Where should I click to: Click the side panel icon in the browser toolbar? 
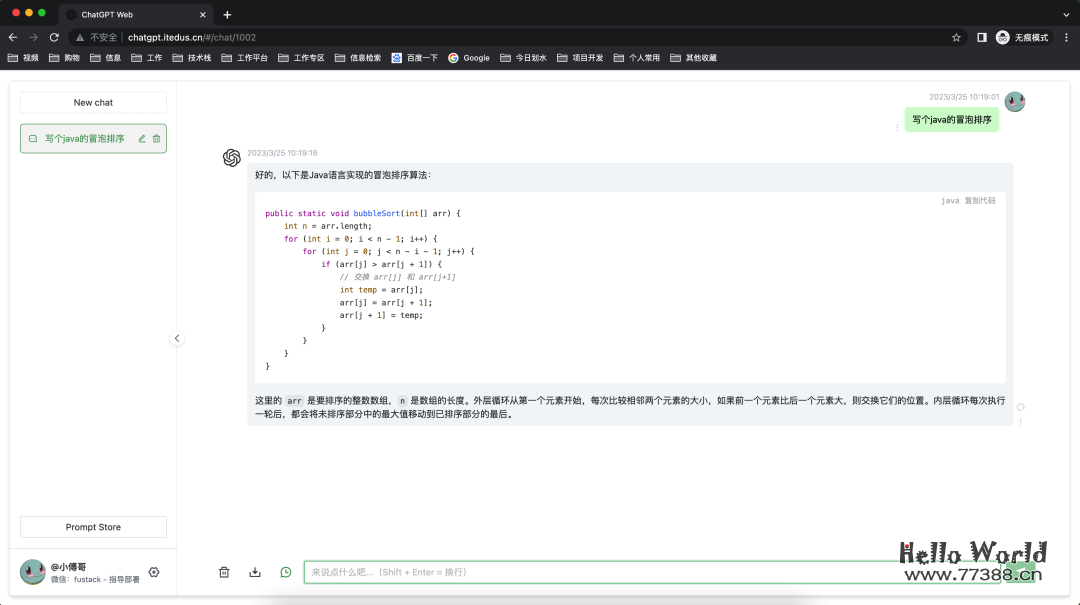click(x=981, y=36)
